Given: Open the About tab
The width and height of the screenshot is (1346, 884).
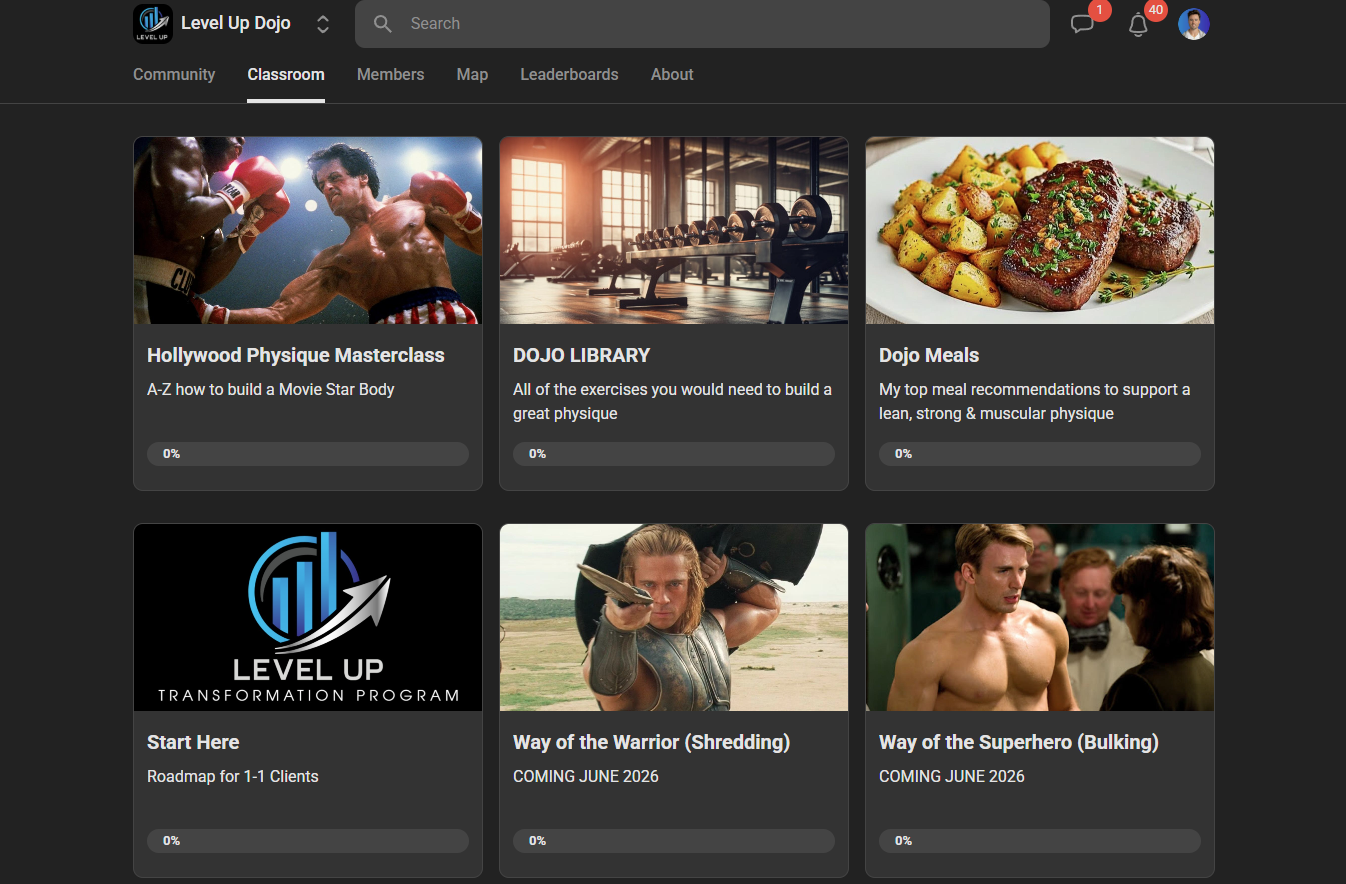Looking at the screenshot, I should [672, 74].
